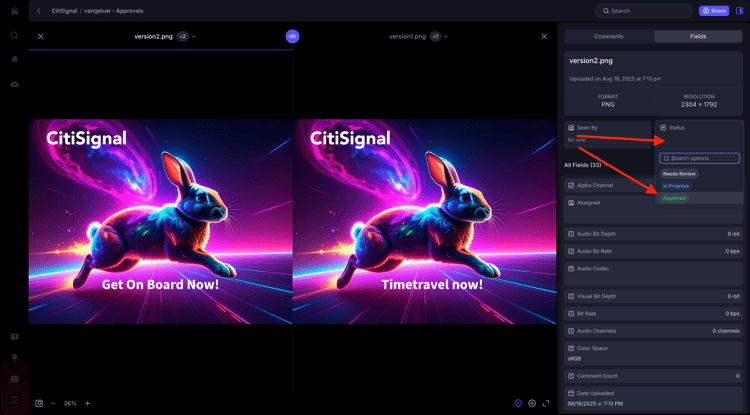Zoom out with the minus button
This screenshot has width=750, height=415.
(x=53, y=404)
